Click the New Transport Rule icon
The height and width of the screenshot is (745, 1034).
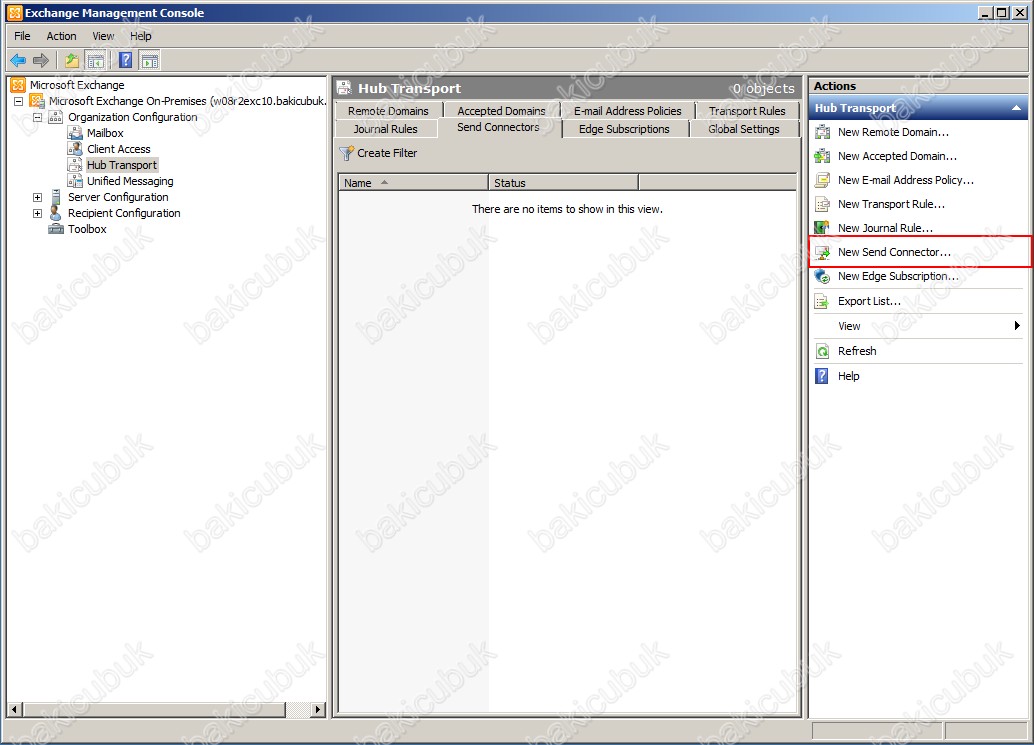822,204
